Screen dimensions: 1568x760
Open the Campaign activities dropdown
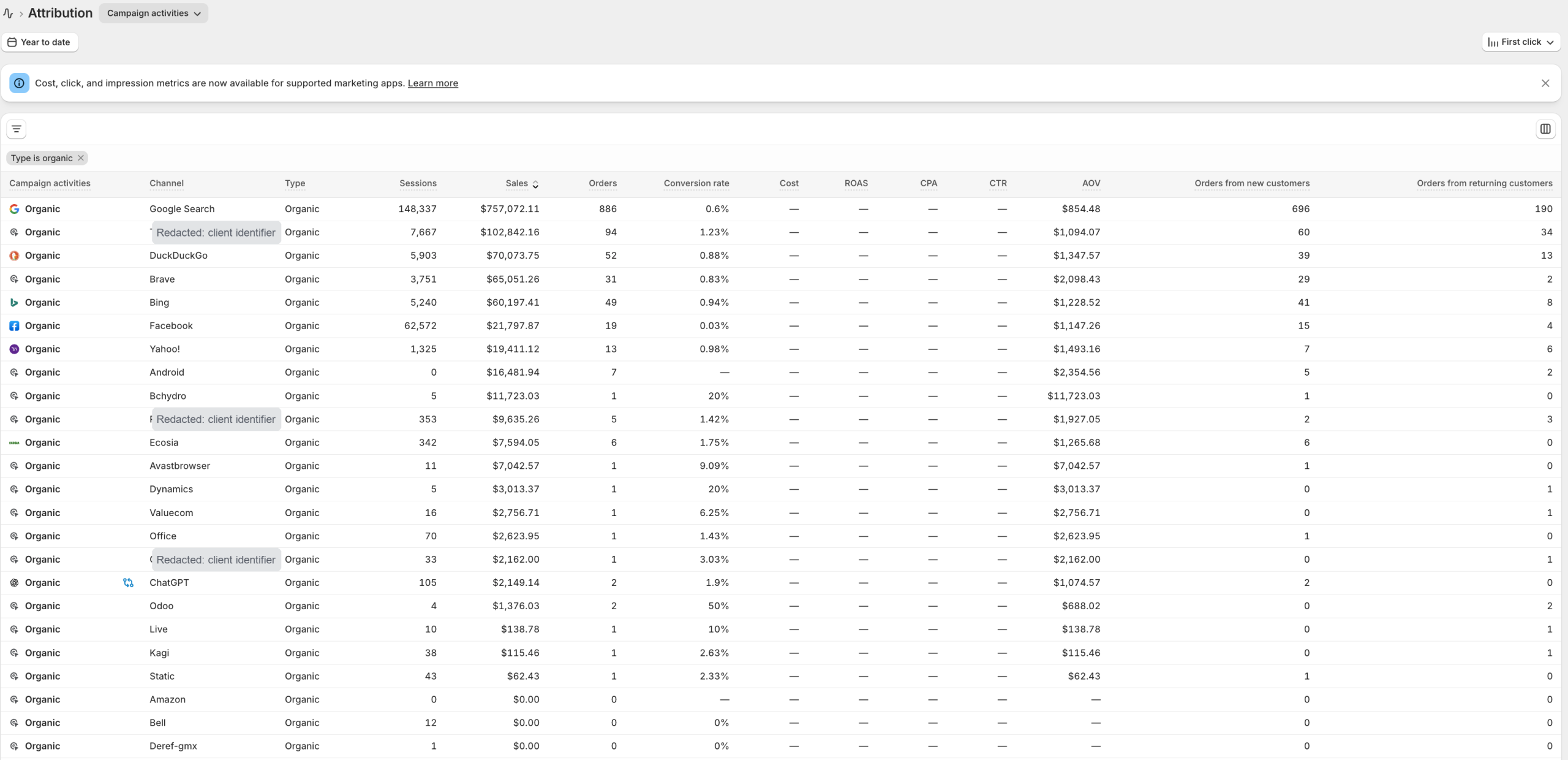[x=154, y=13]
